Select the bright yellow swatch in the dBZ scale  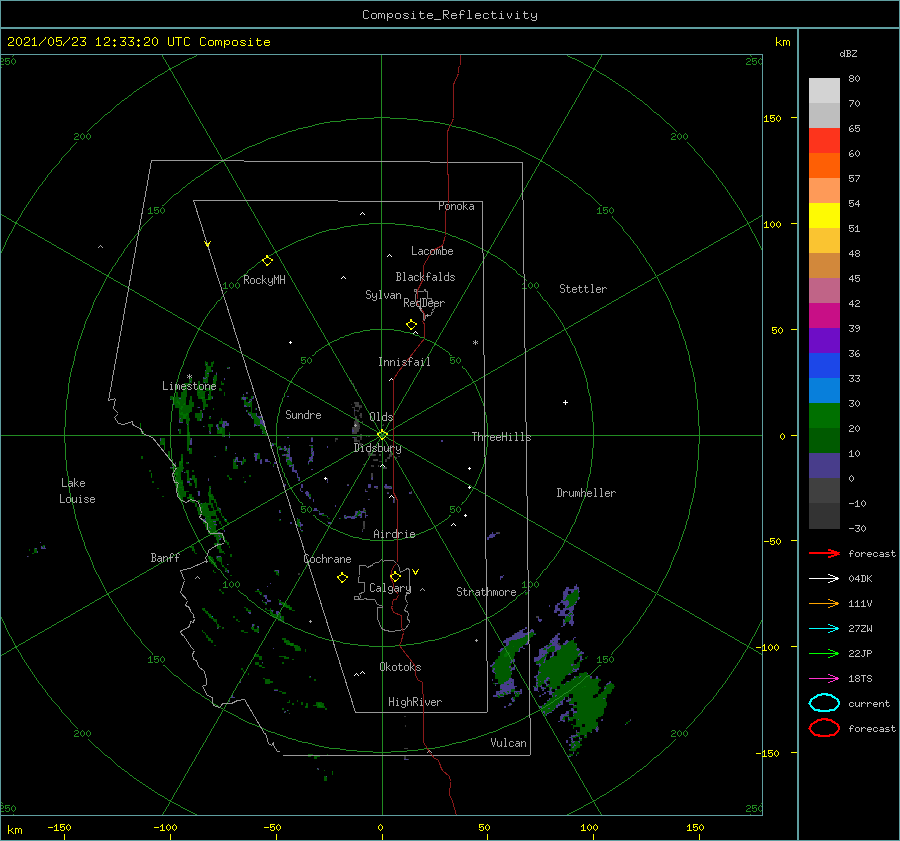click(824, 215)
